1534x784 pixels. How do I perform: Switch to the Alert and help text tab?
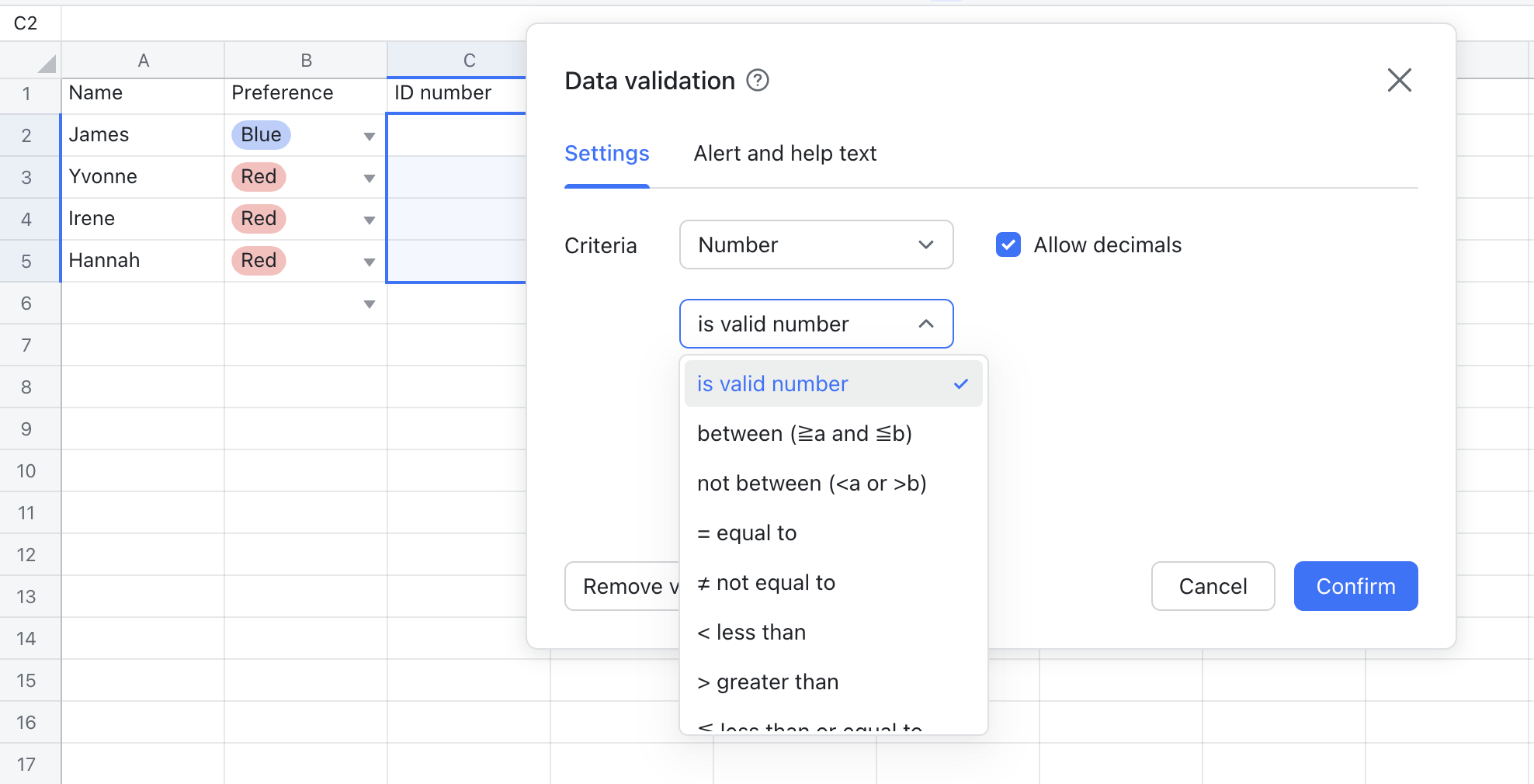784,153
